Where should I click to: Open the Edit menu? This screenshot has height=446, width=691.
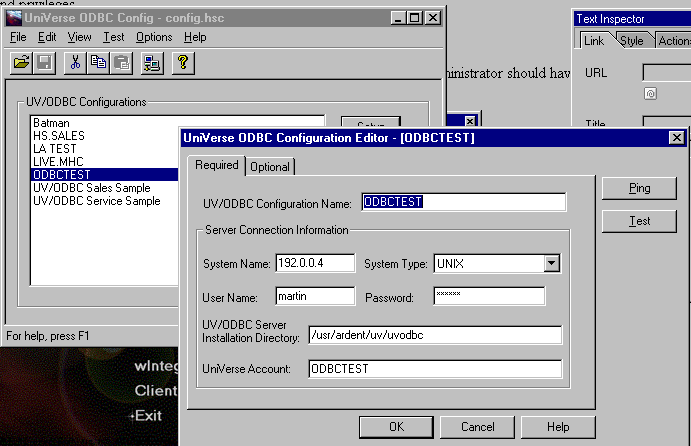coord(47,37)
